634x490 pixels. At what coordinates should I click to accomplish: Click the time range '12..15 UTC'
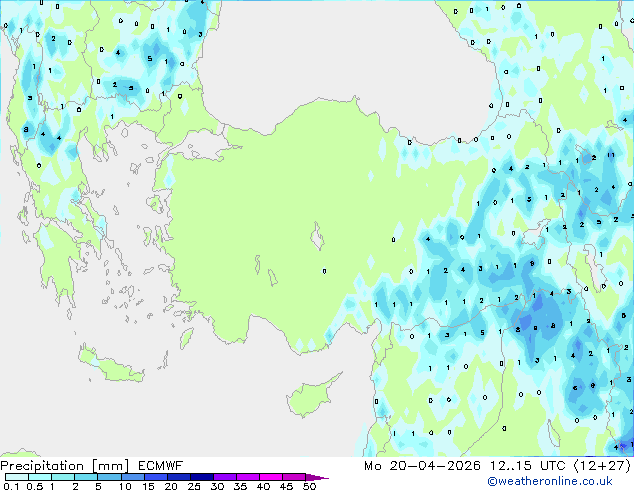pyautogui.click(x=527, y=466)
